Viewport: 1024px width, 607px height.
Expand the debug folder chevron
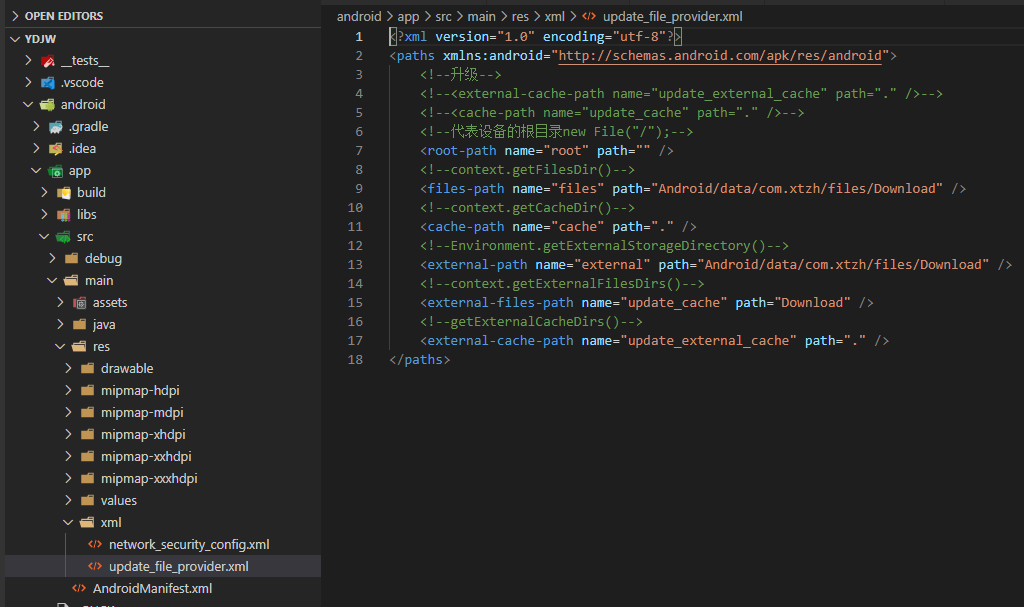(x=52, y=258)
